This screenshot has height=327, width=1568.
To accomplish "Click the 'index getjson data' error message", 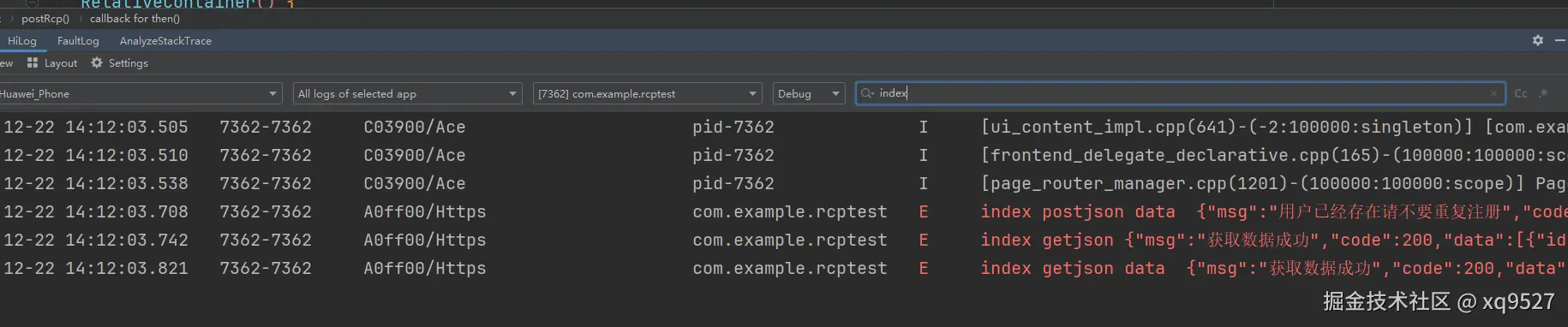I will (x=1274, y=268).
